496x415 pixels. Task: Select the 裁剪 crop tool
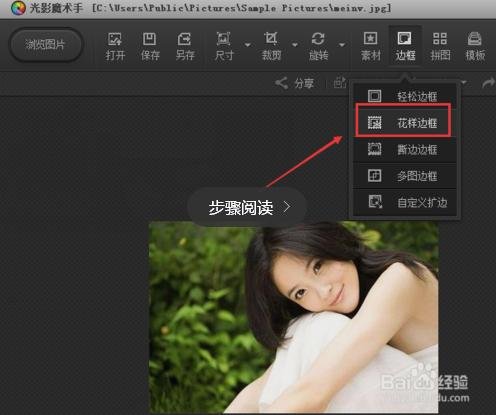(x=271, y=46)
